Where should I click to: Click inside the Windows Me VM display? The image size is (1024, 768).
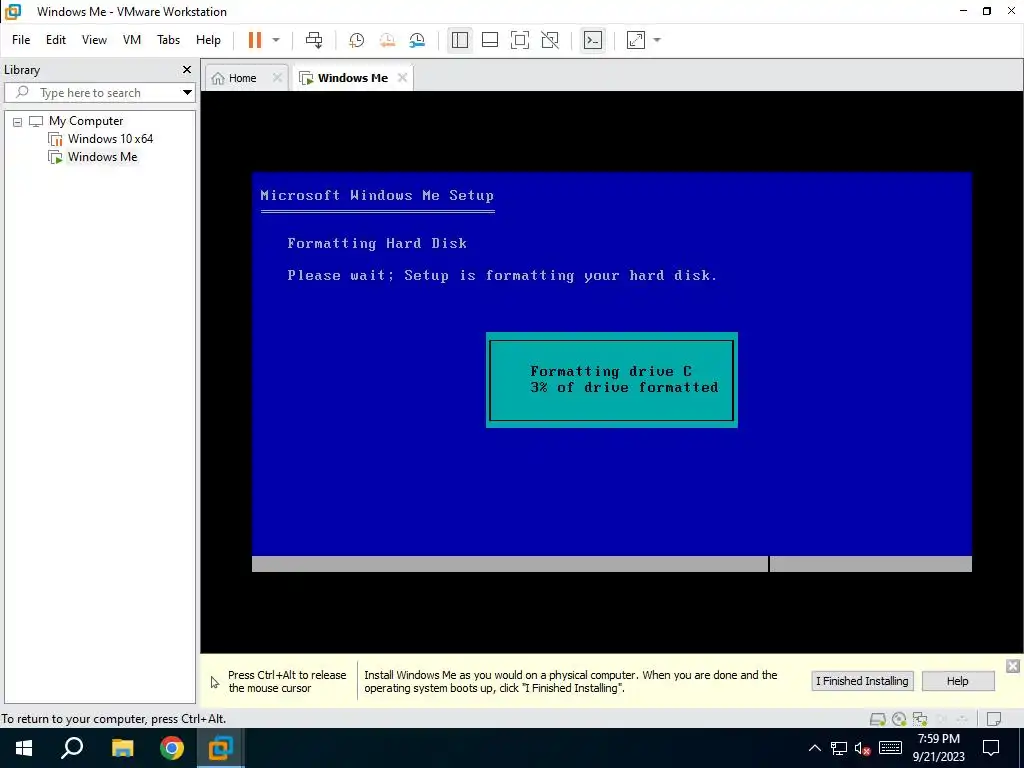pos(612,372)
